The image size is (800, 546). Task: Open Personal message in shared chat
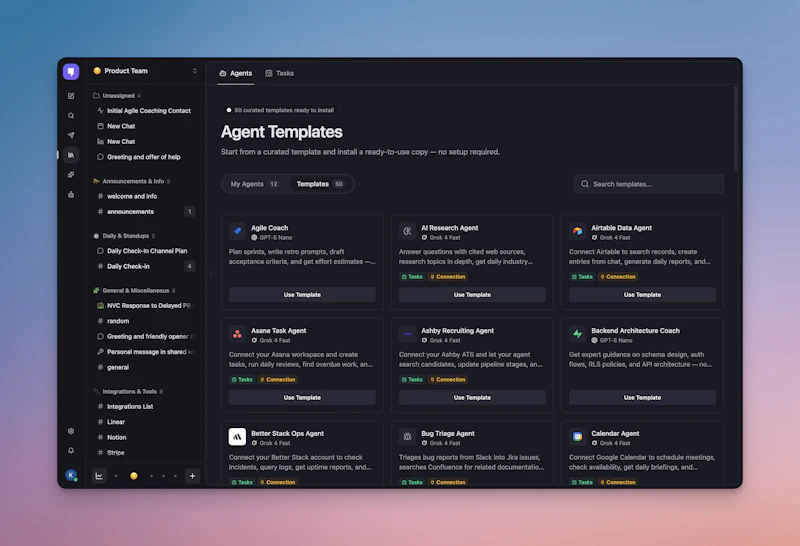click(x=144, y=352)
